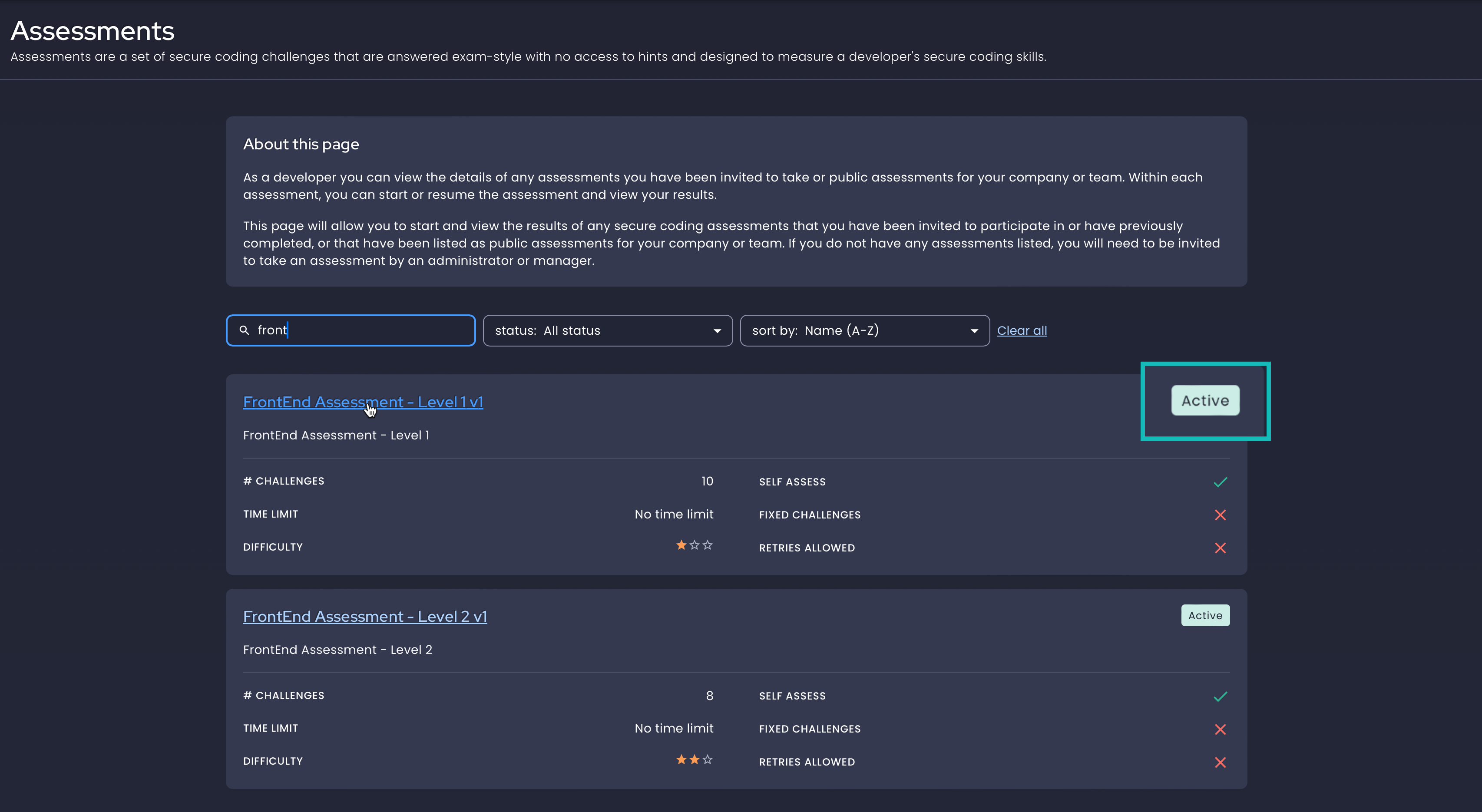
Task: Click Level 2 Fixed Challenges red cross
Action: [1220, 729]
